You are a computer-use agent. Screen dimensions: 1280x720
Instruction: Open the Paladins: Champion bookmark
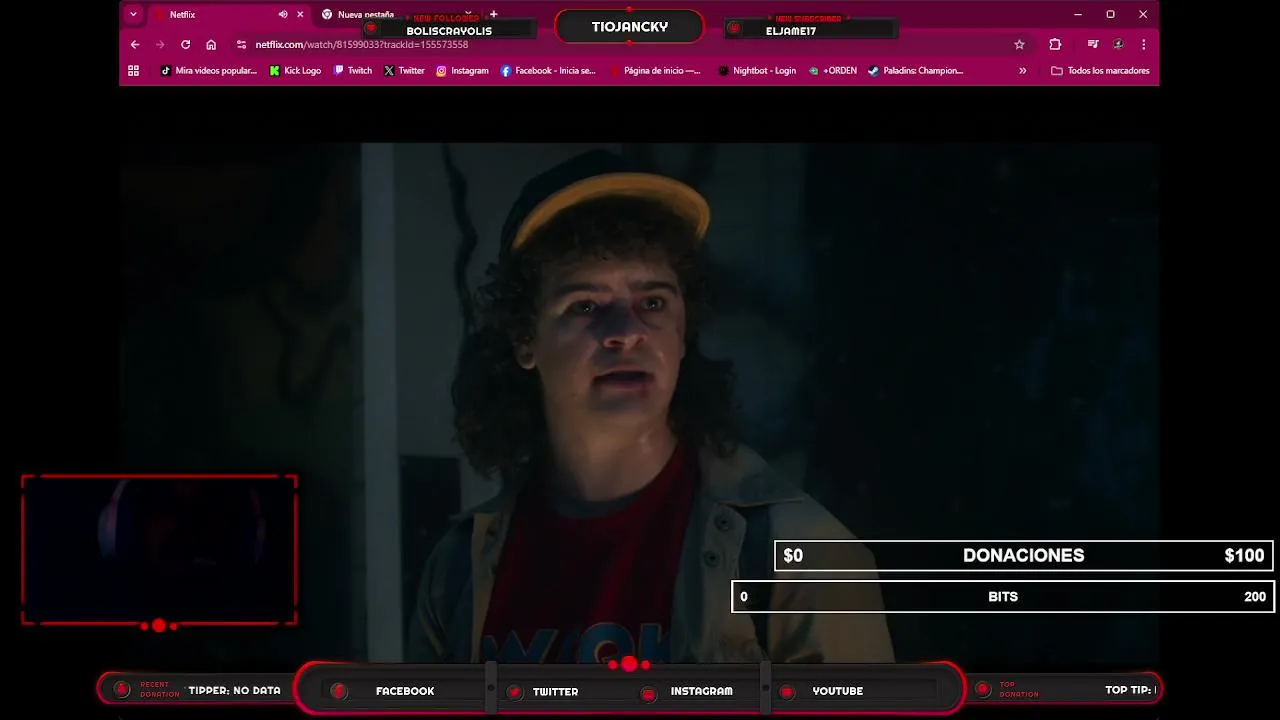(x=915, y=71)
